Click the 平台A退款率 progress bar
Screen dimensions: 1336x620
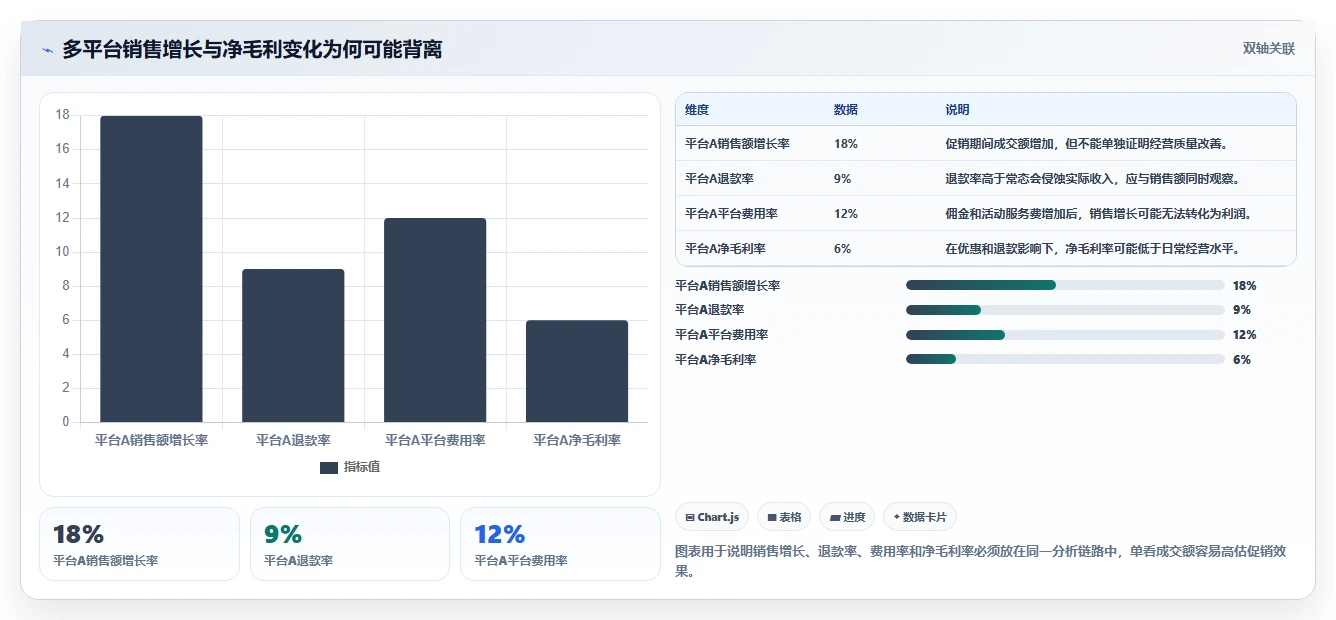[1065, 310]
